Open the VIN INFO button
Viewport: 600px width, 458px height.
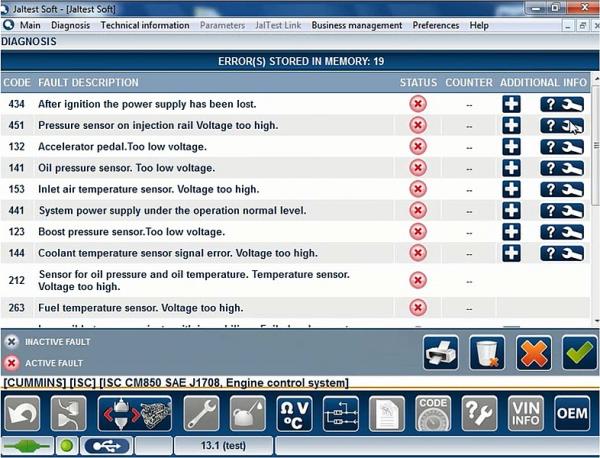point(526,414)
